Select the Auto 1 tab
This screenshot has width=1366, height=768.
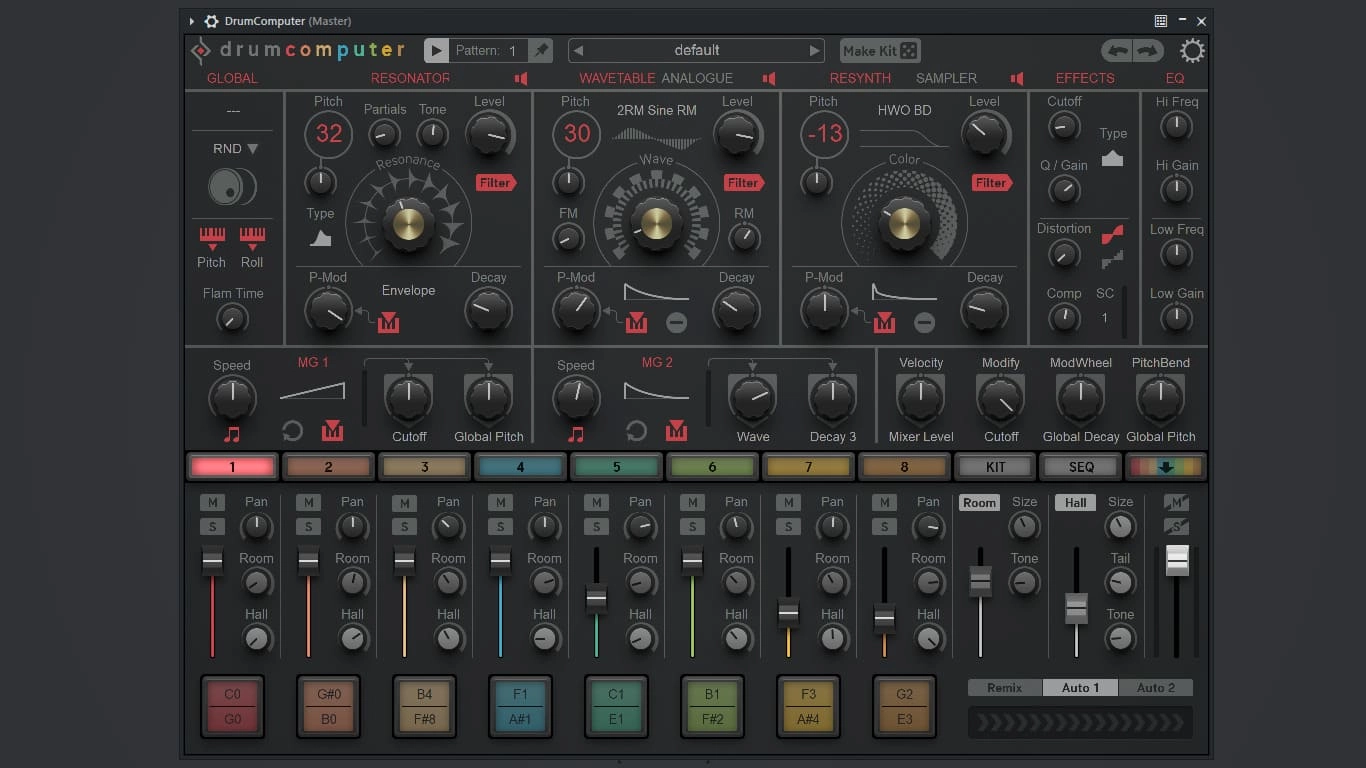tap(1080, 687)
